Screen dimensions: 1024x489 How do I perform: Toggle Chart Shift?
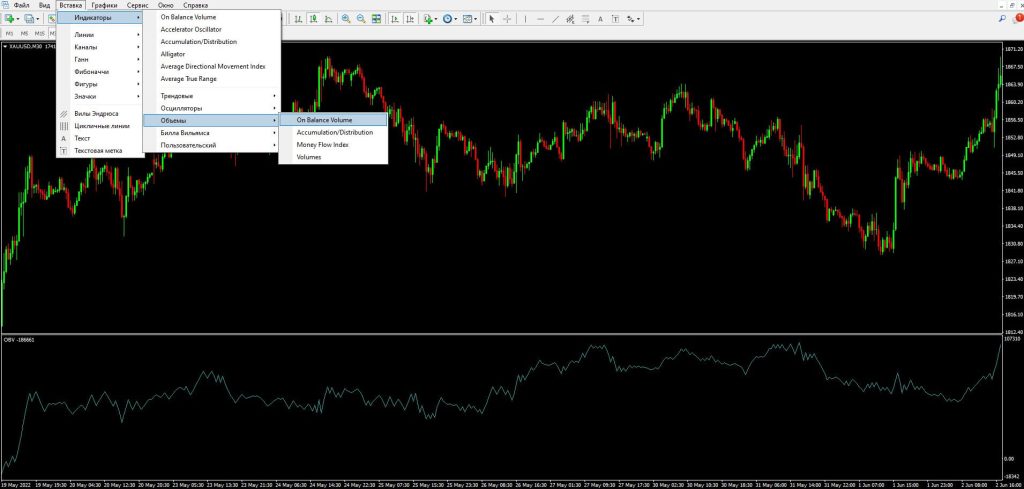tap(410, 19)
